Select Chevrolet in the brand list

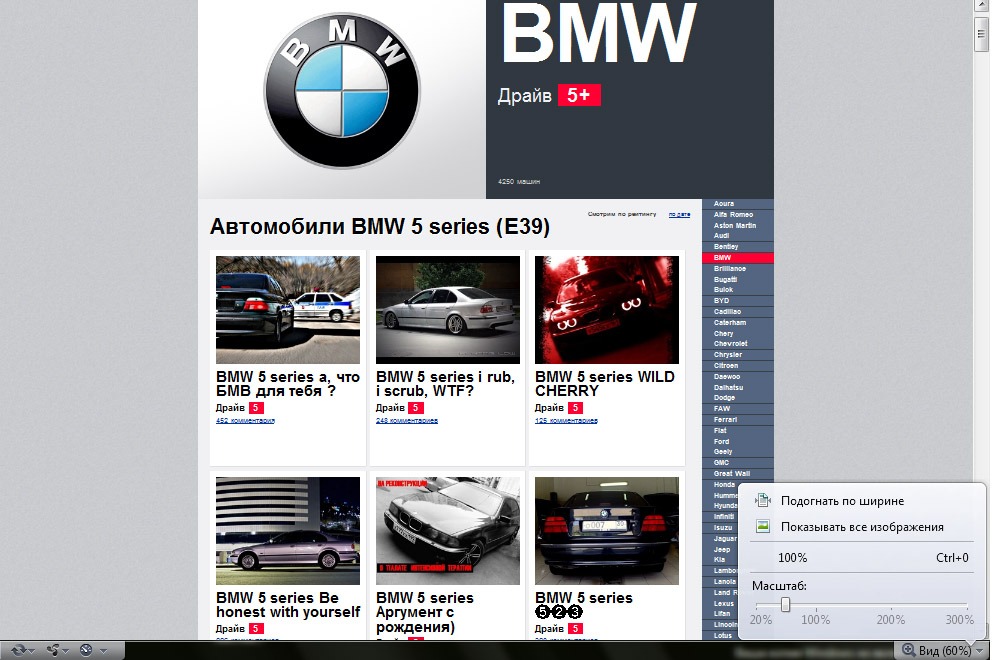[730, 344]
